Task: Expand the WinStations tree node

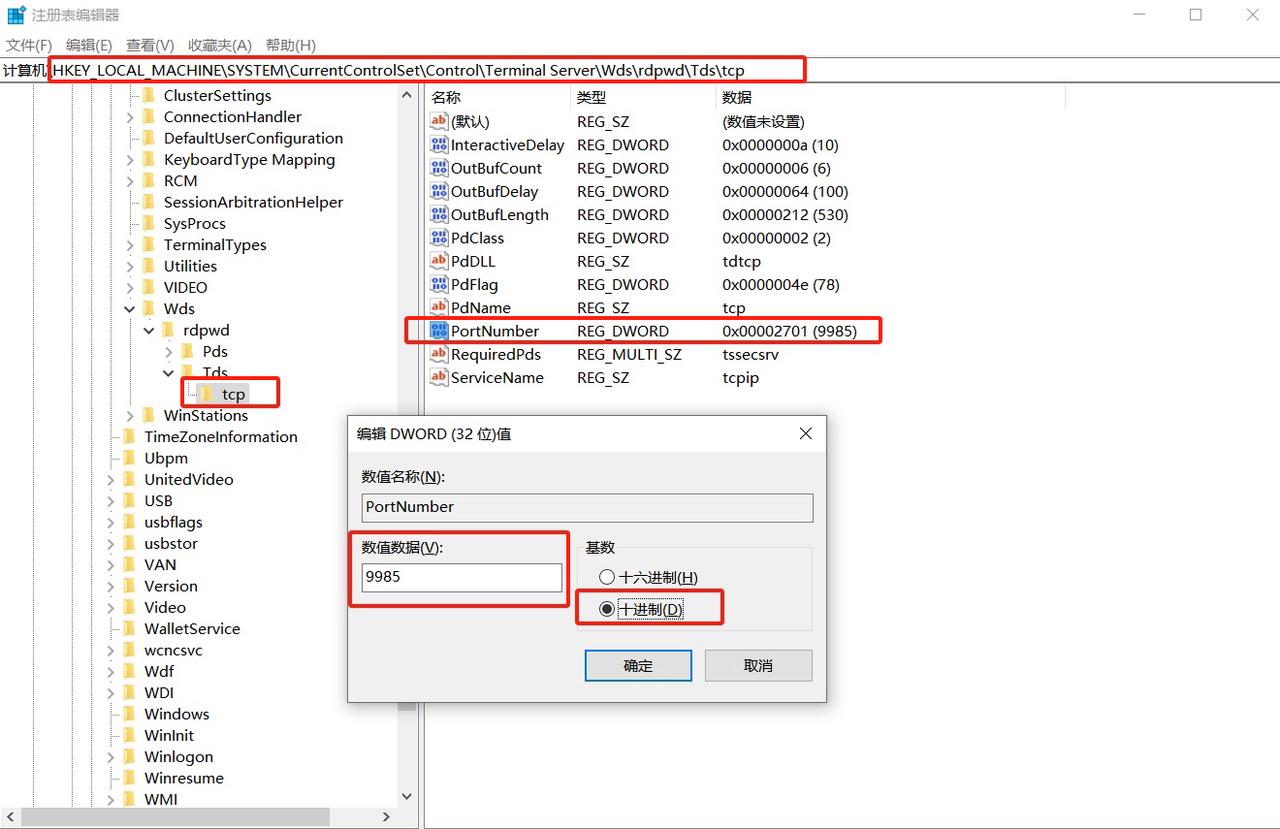Action: click(x=130, y=416)
